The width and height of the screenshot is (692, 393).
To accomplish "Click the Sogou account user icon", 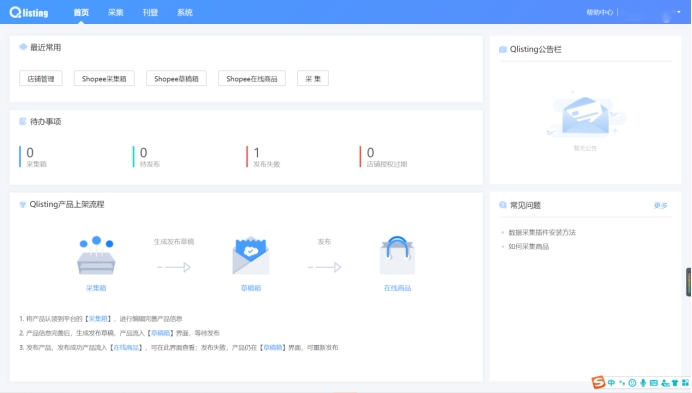I will pyautogui.click(x=665, y=383).
